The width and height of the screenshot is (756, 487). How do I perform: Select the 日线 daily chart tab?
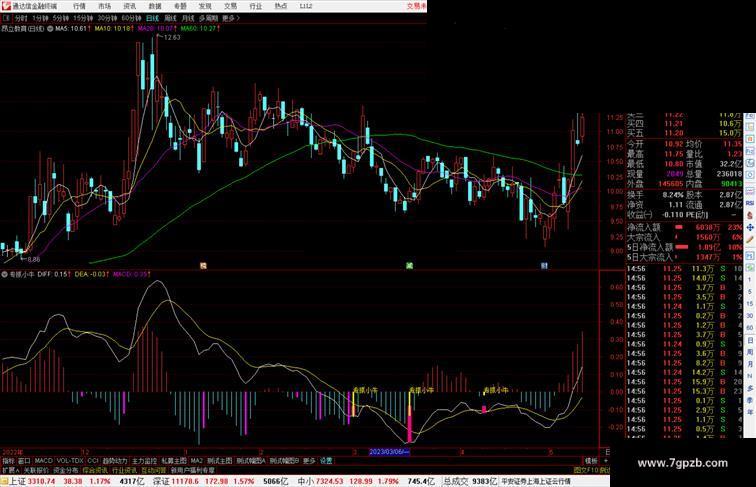152,18
